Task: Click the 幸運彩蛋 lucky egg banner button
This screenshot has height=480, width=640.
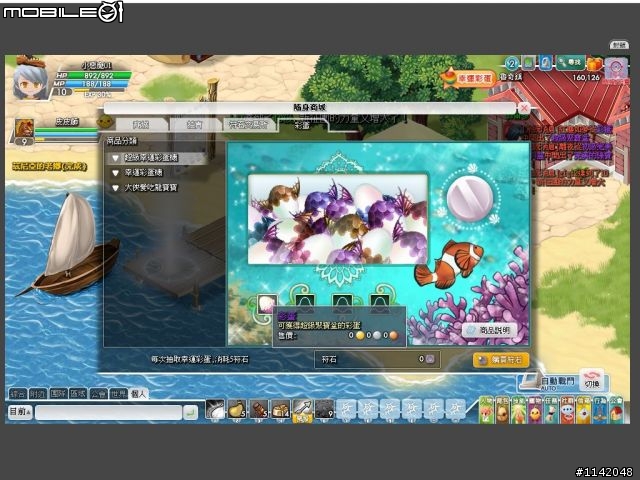Action: (x=469, y=78)
